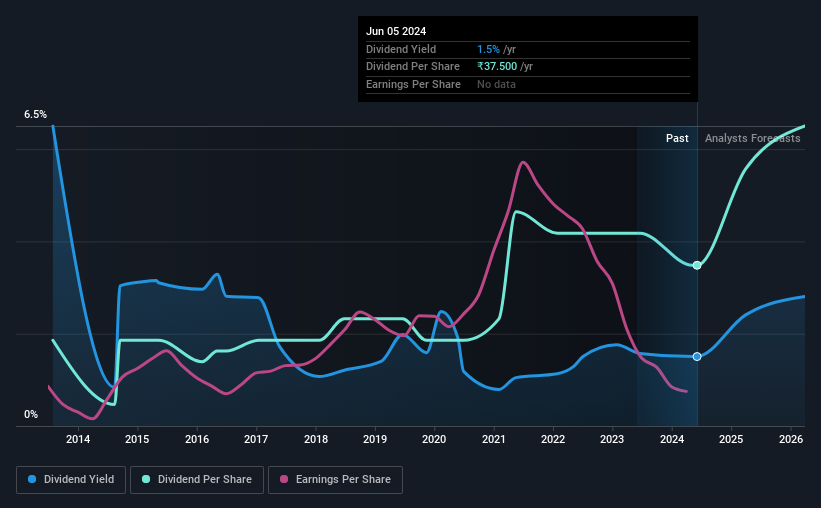Click the blue Dividend Yield legend dot
Image resolution: width=821 pixels, height=508 pixels.
coord(32,479)
